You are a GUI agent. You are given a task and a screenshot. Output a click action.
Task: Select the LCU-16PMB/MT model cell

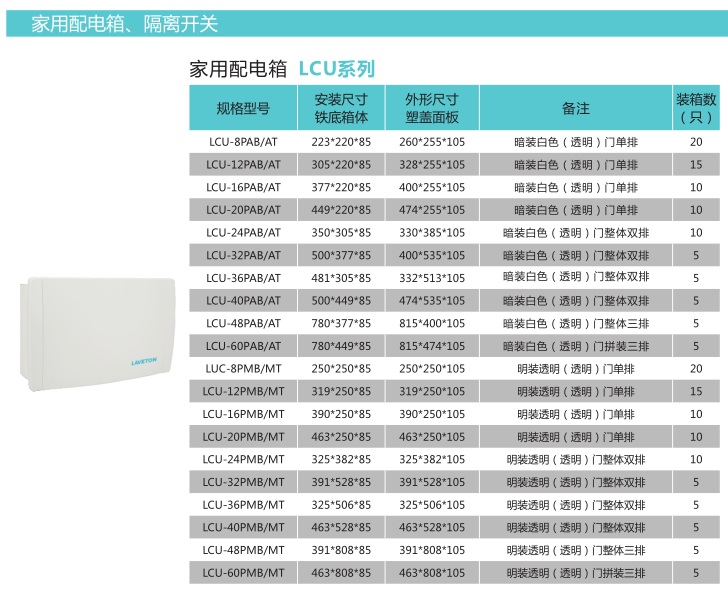(x=243, y=414)
